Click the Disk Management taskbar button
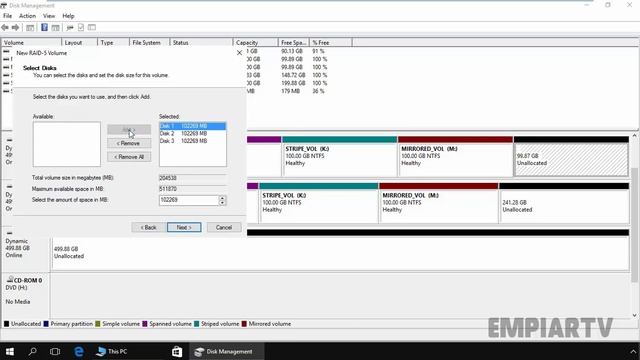Image resolution: width=640 pixels, height=360 pixels. tap(227, 351)
